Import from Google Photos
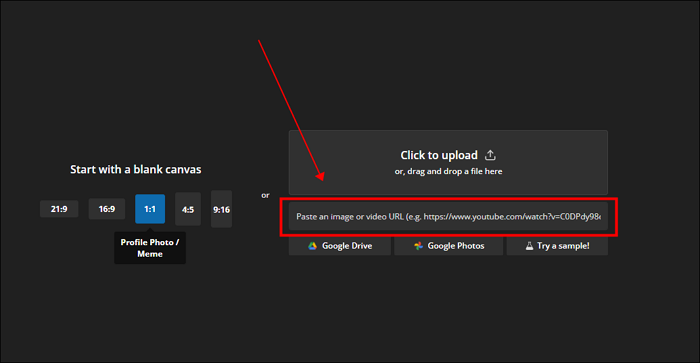700x363 pixels. click(449, 246)
